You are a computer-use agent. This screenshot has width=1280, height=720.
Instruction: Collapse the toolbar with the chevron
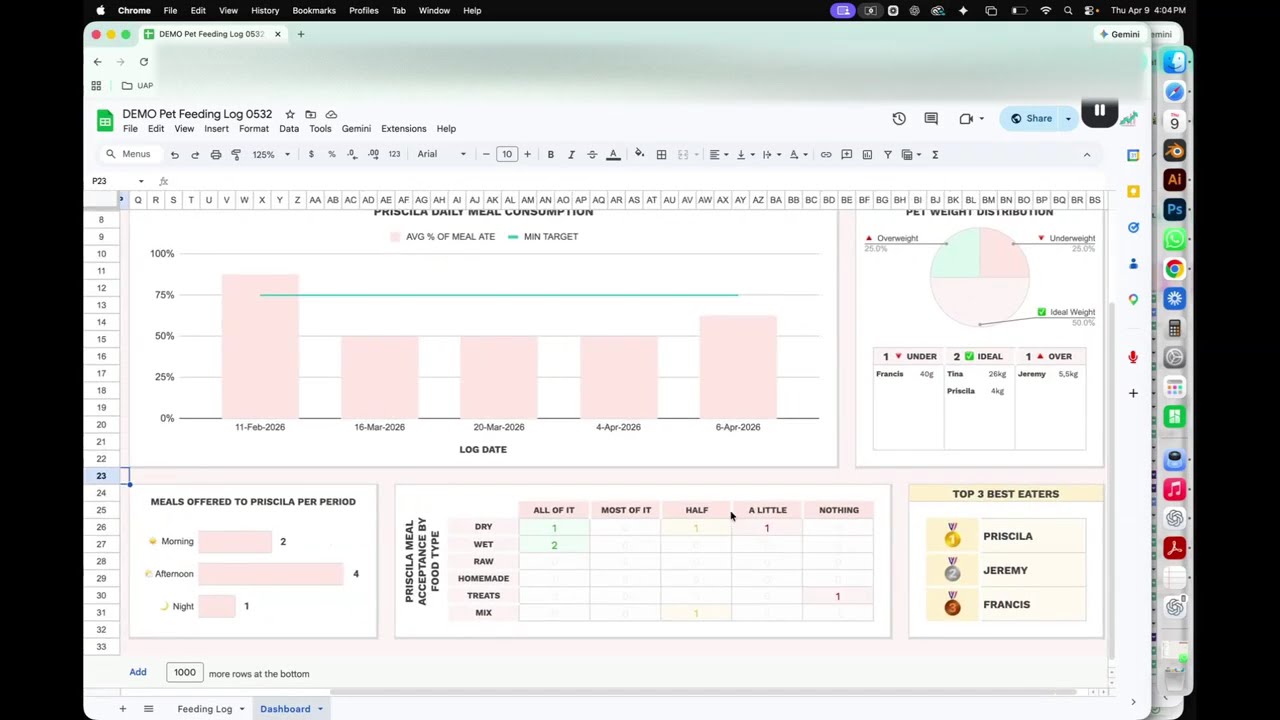click(1087, 155)
